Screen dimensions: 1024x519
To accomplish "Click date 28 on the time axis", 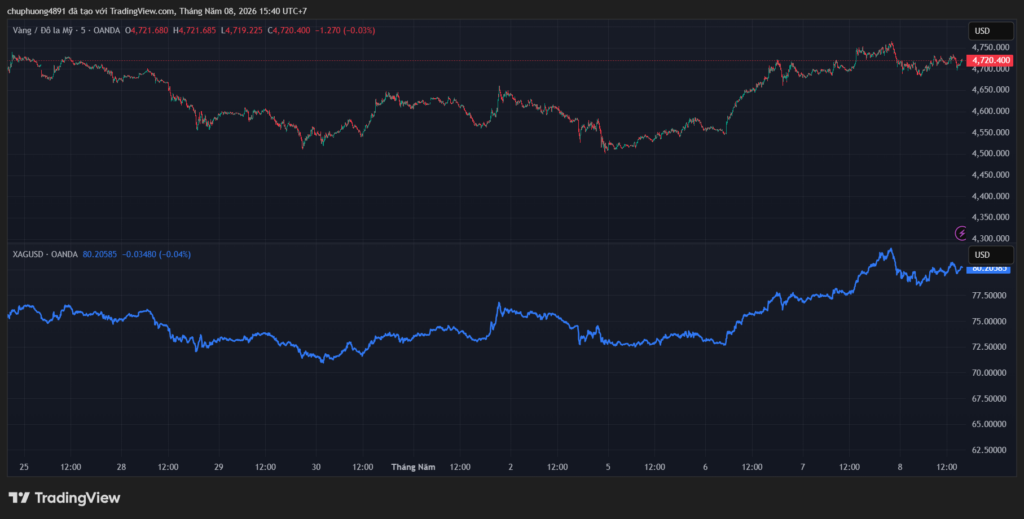I will click(x=121, y=467).
